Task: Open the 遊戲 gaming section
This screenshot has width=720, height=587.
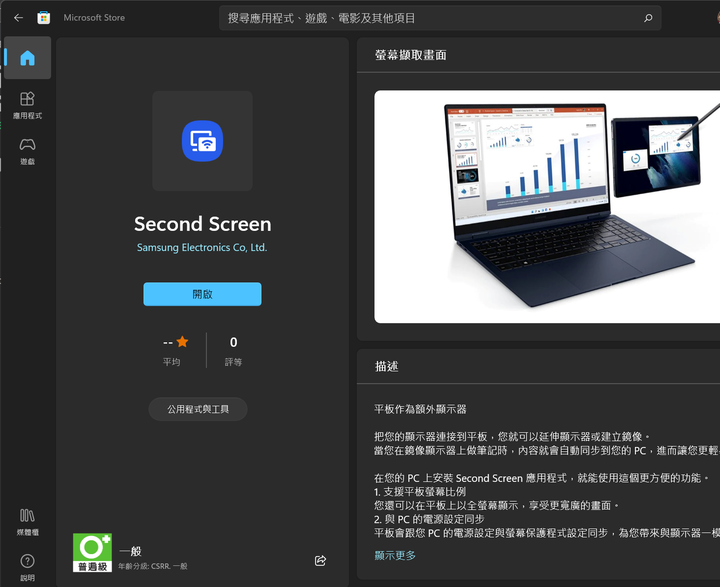Action: [28, 152]
